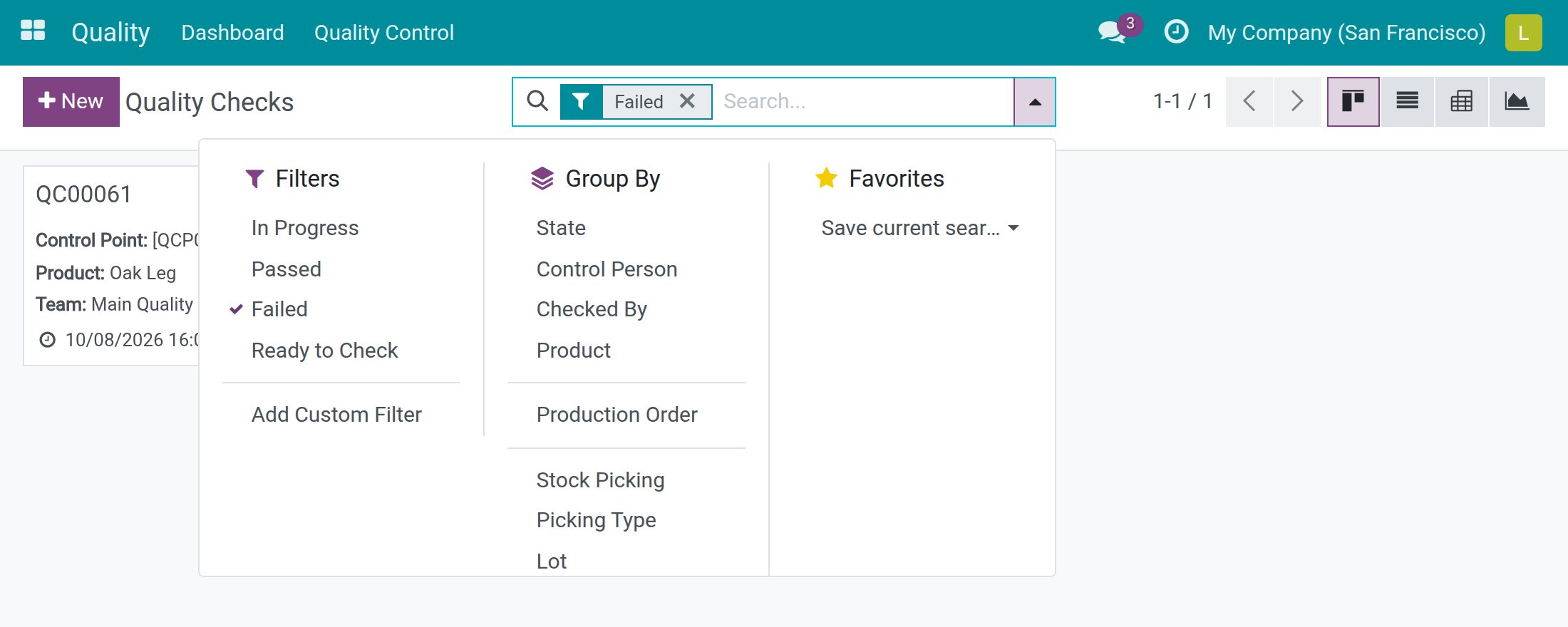Open the user avatar L menu
The height and width of the screenshot is (627, 1568).
pos(1523,33)
